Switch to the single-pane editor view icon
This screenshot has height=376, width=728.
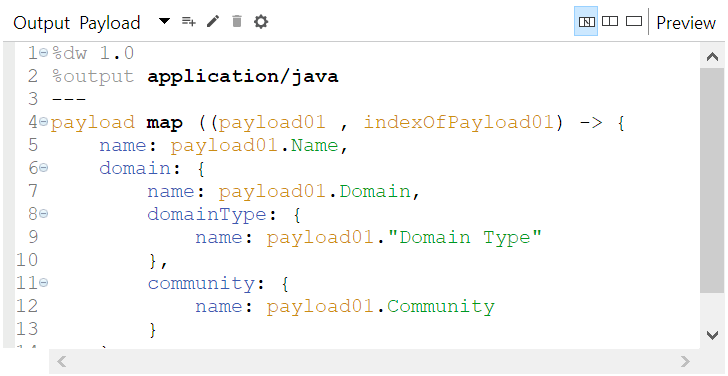pyautogui.click(x=634, y=21)
